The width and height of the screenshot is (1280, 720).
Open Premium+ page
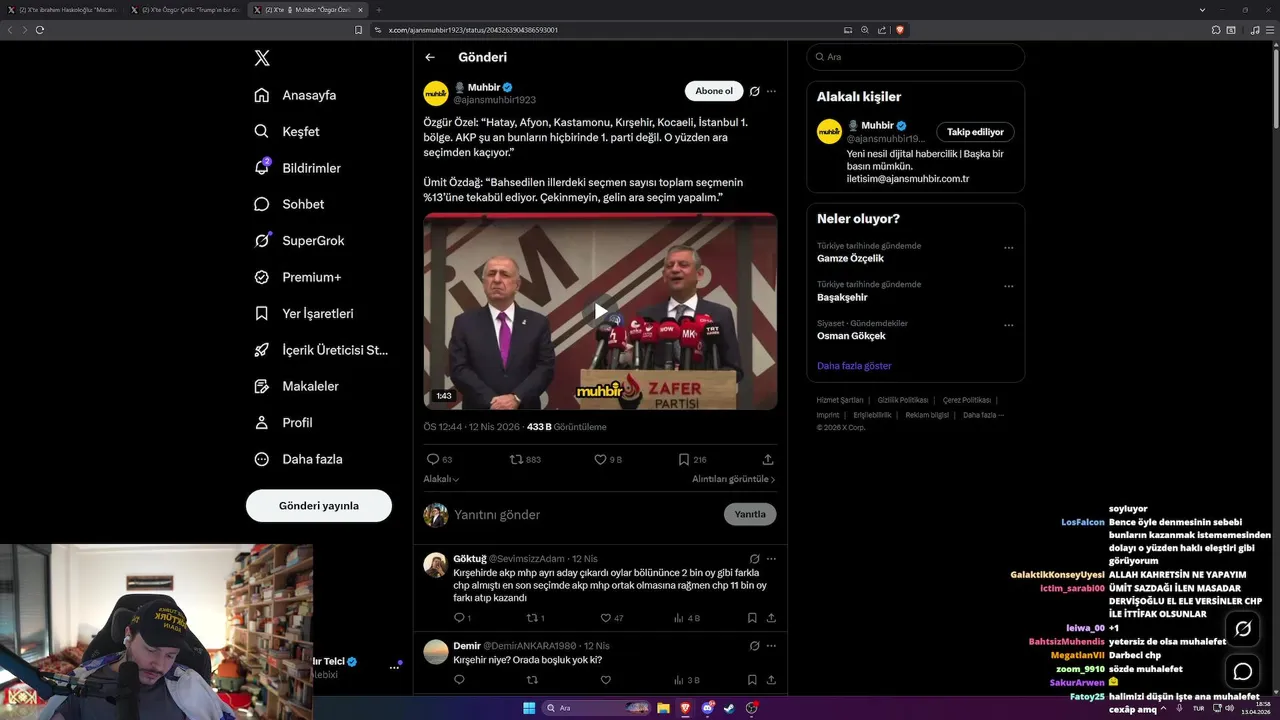[x=297, y=277]
